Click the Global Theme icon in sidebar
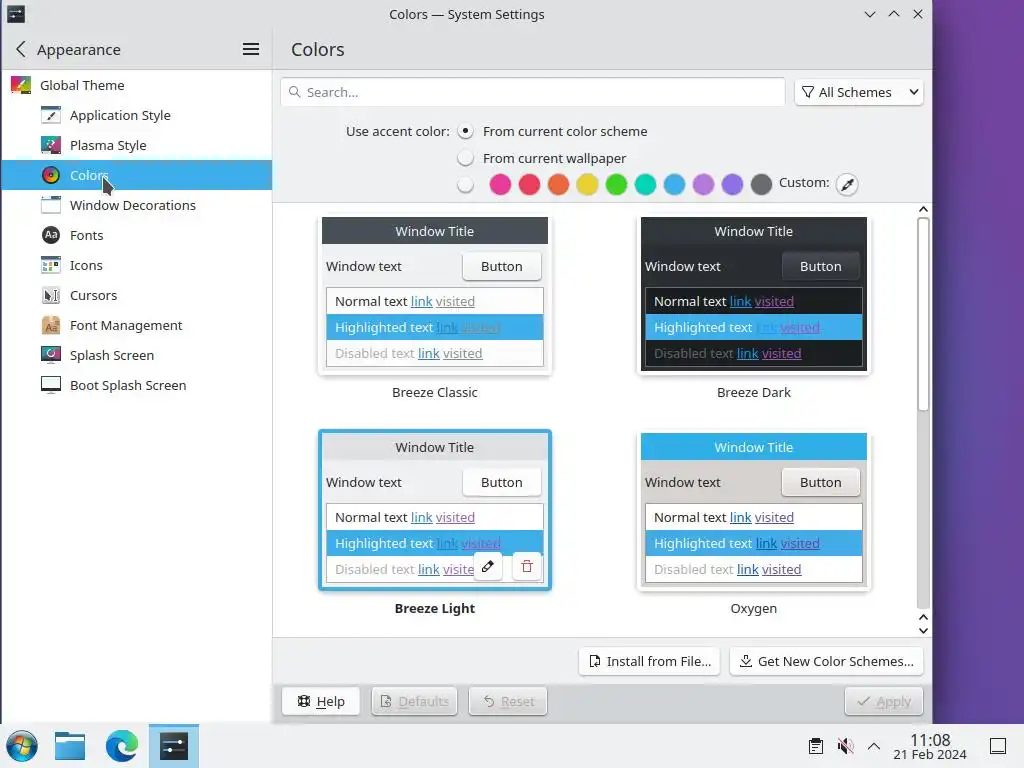The height and width of the screenshot is (768, 1024). [x=21, y=85]
